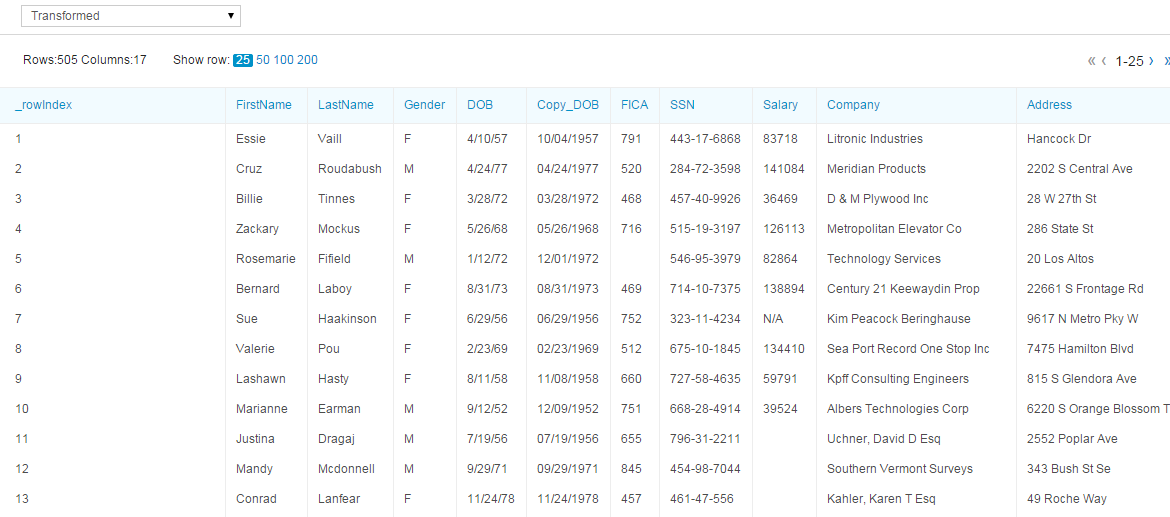The image size is (1170, 517).
Task: Show 25 rows per page
Action: click(243, 60)
